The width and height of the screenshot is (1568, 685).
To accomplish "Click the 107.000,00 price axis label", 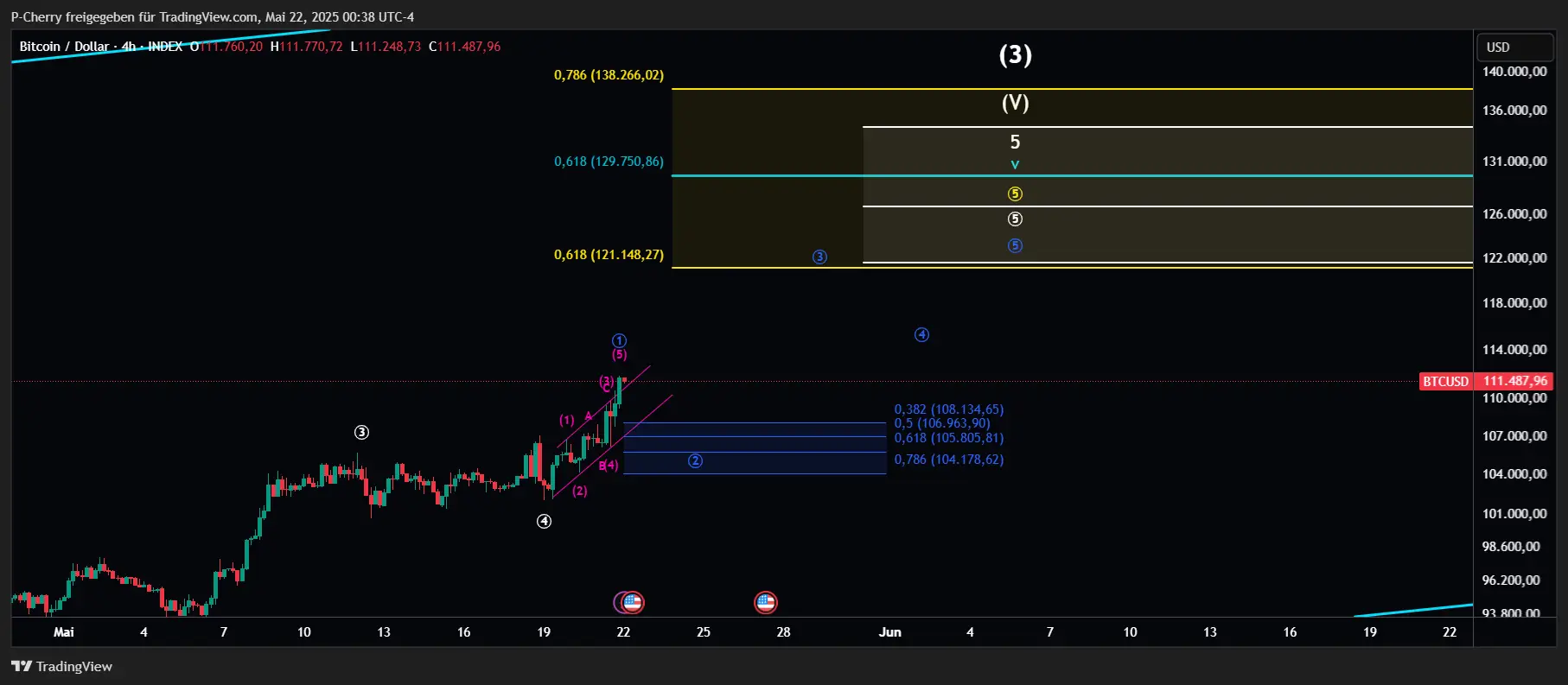I will (1514, 436).
